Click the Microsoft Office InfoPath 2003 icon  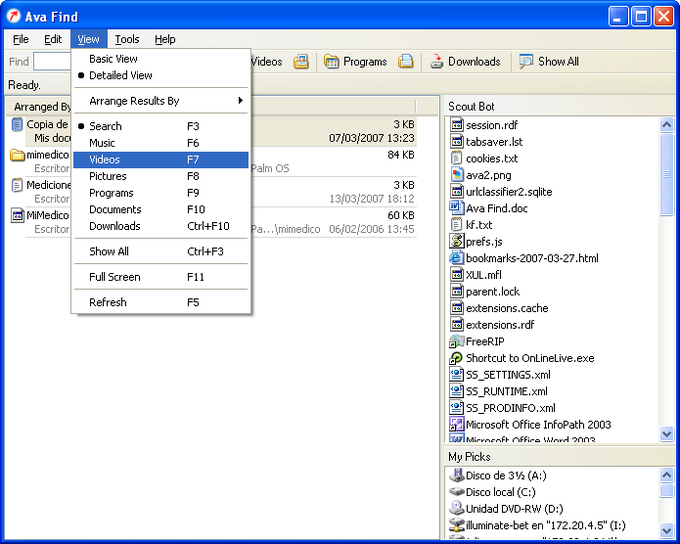coord(456,424)
